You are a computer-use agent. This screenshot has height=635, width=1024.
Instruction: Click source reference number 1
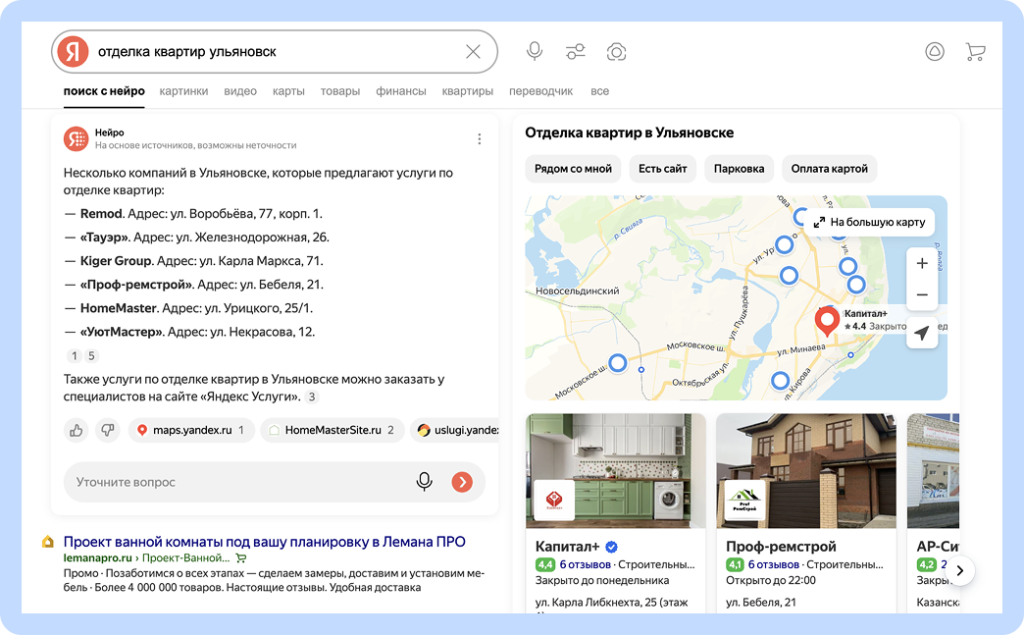click(74, 356)
